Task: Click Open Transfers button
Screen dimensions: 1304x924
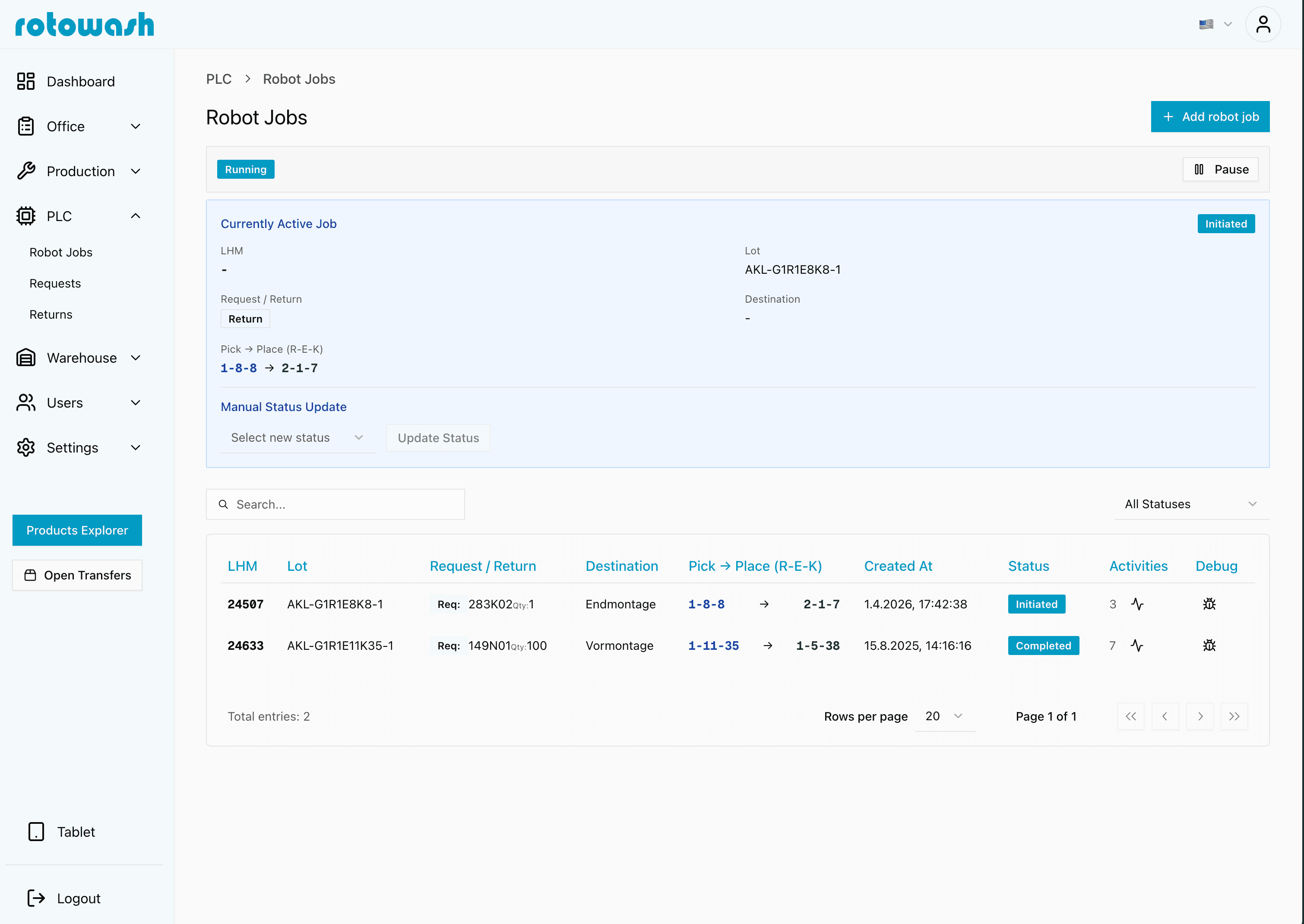Action: pos(77,575)
